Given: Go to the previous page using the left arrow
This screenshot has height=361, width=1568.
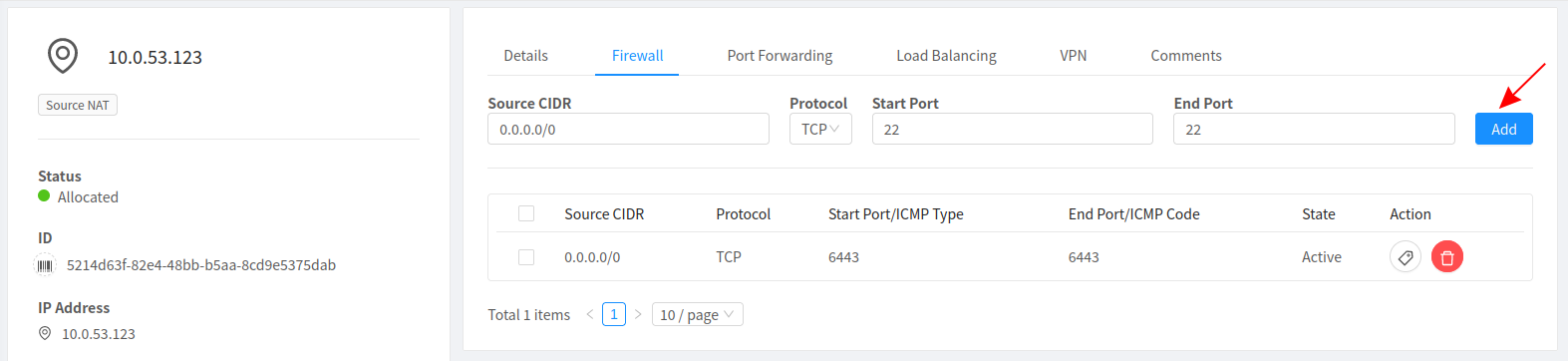Looking at the screenshot, I should 590,314.
